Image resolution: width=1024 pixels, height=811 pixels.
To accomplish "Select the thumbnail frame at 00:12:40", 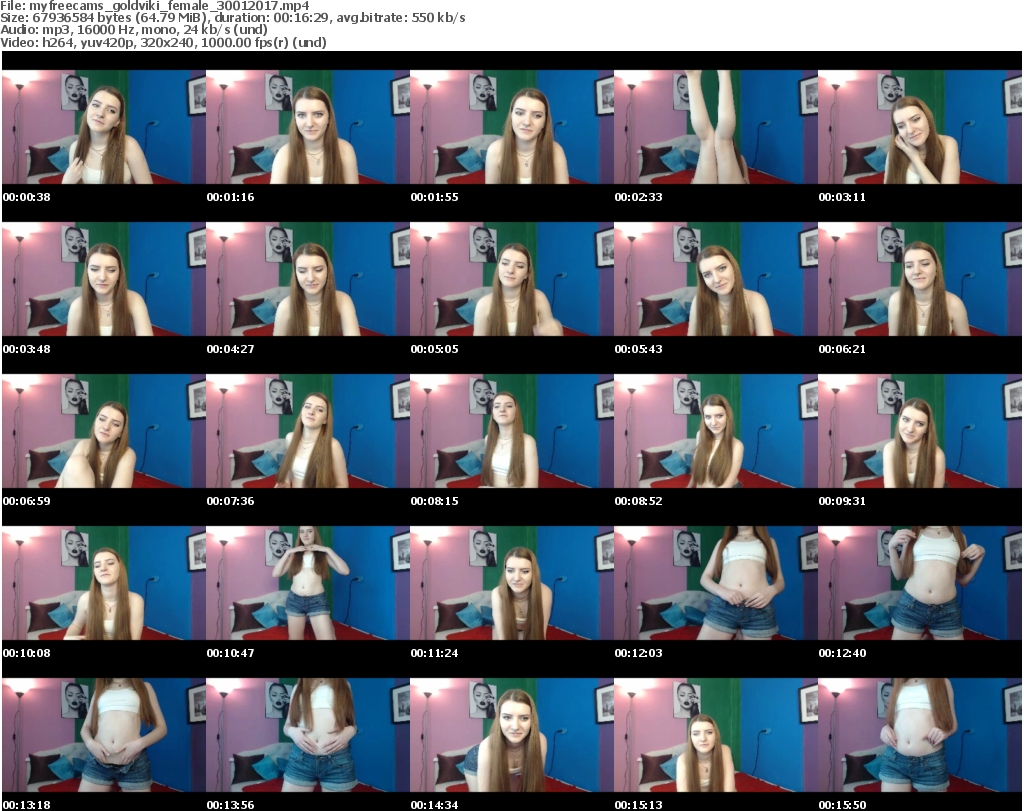I will 920,583.
